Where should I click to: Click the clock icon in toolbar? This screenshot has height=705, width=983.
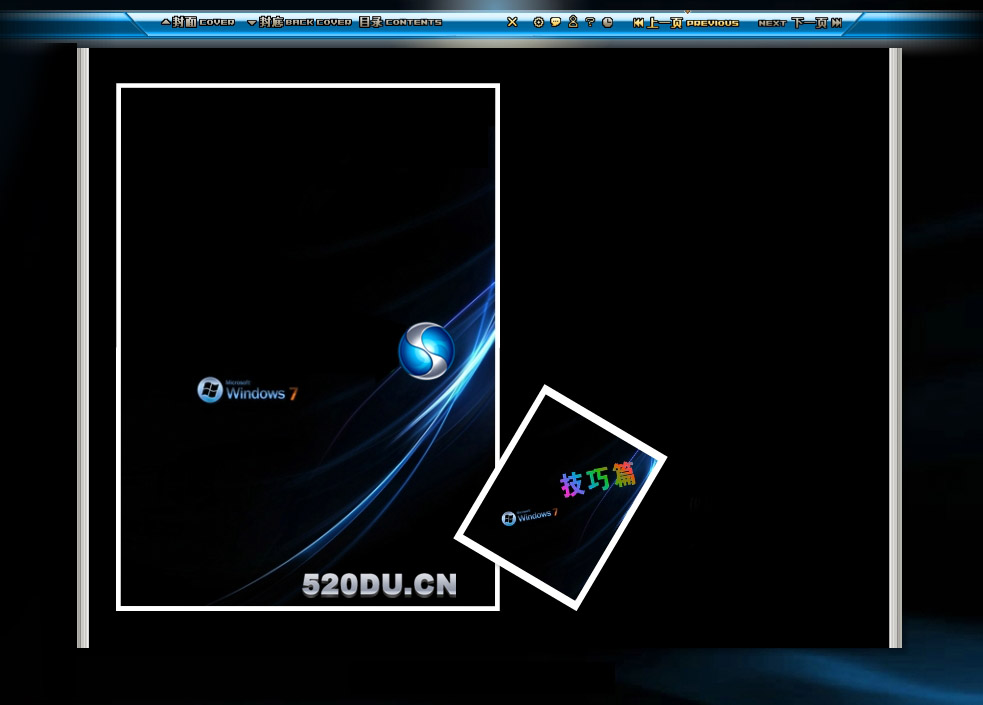607,23
